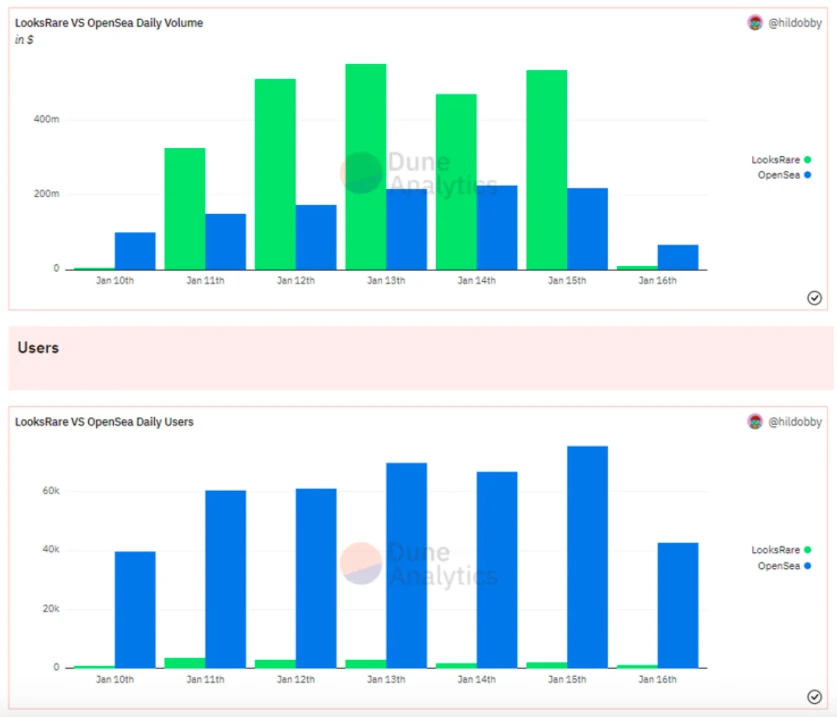This screenshot has width=837, height=717.
Task: Click the @hildobby avatar on the Daily Users chart
Action: (755, 422)
